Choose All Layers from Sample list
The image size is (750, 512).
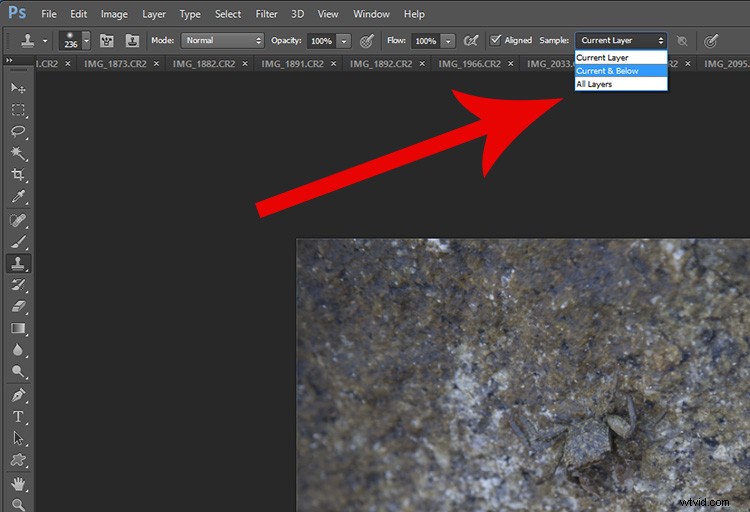coord(621,84)
